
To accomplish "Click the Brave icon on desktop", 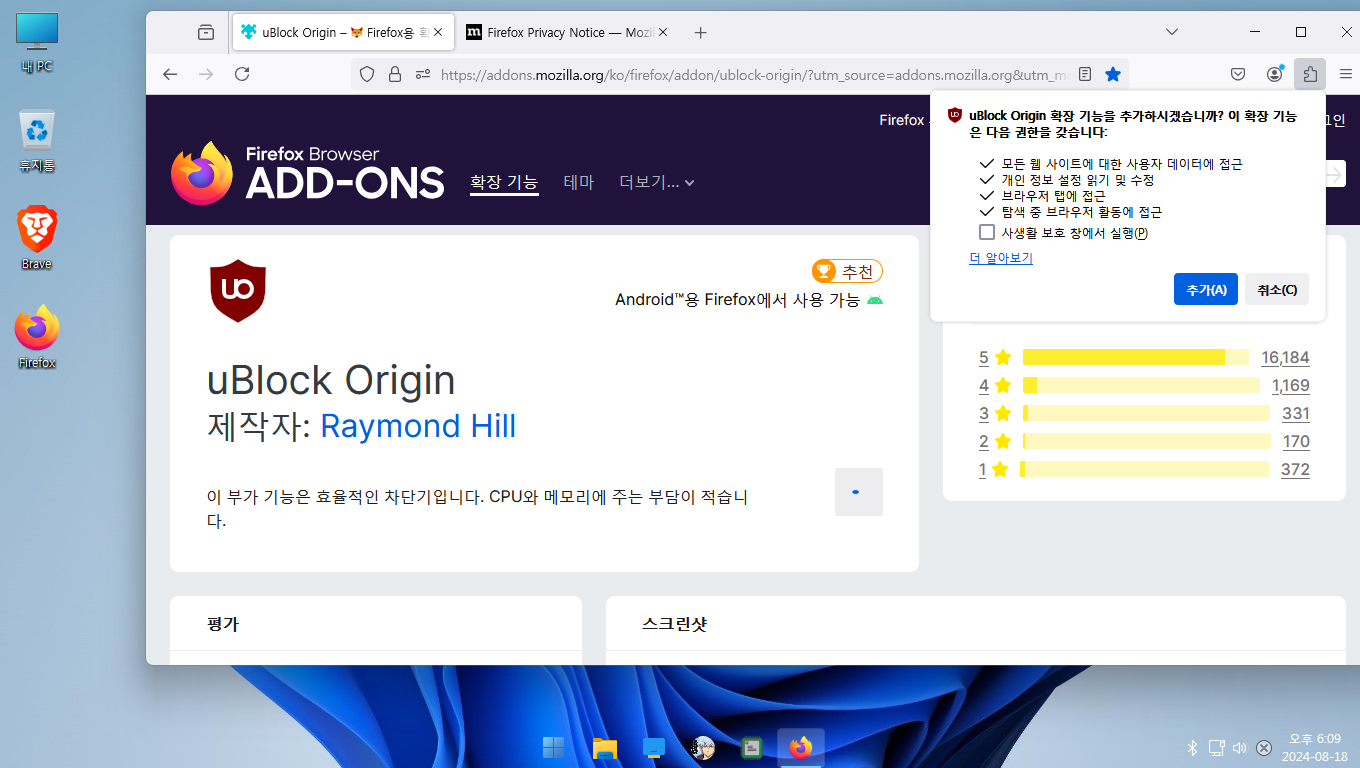I will pos(37,238).
